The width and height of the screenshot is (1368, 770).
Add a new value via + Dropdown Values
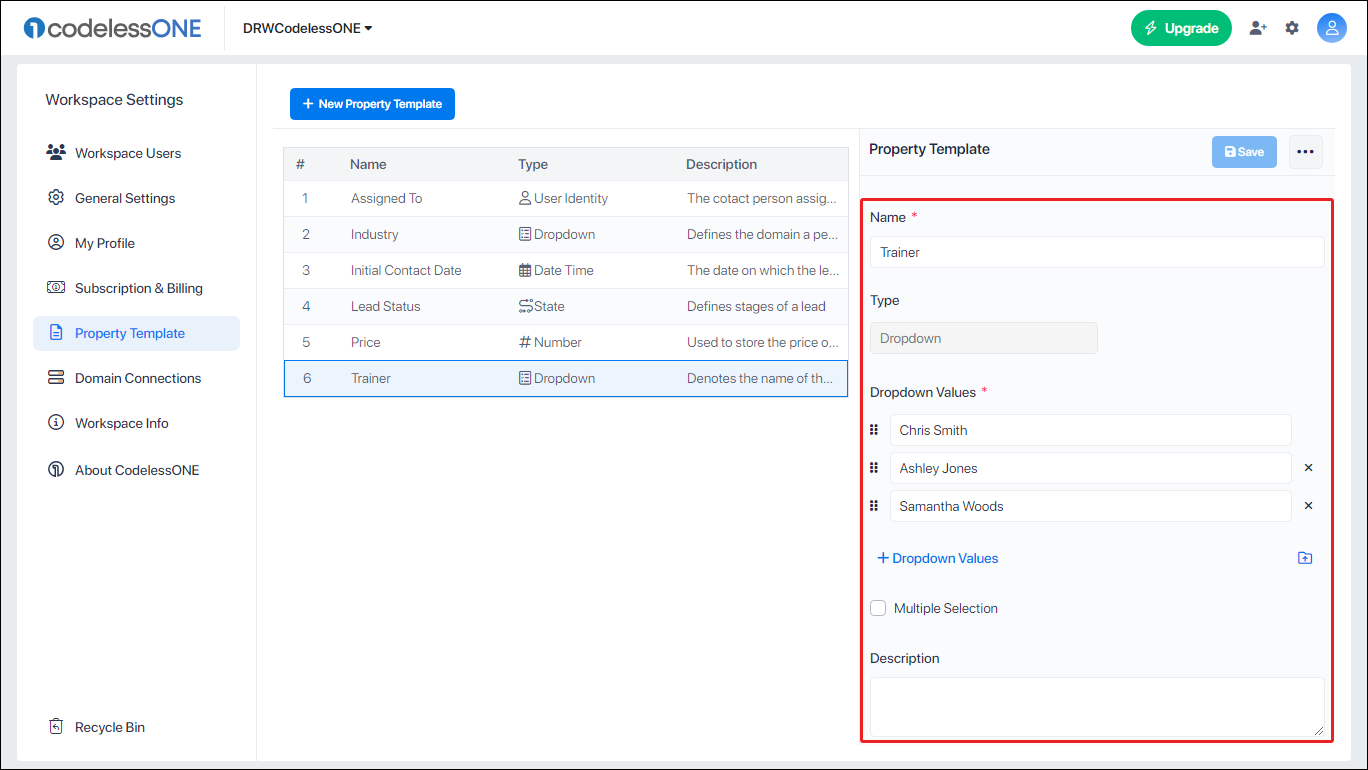pyautogui.click(x=938, y=558)
